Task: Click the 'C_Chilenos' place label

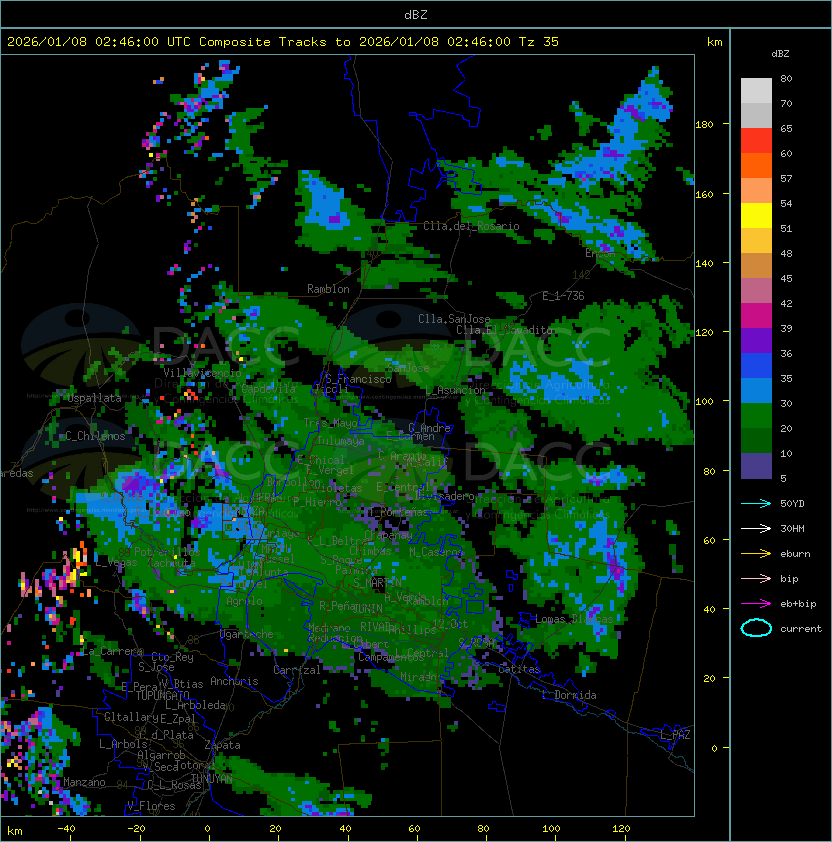Action: pyautogui.click(x=95, y=436)
